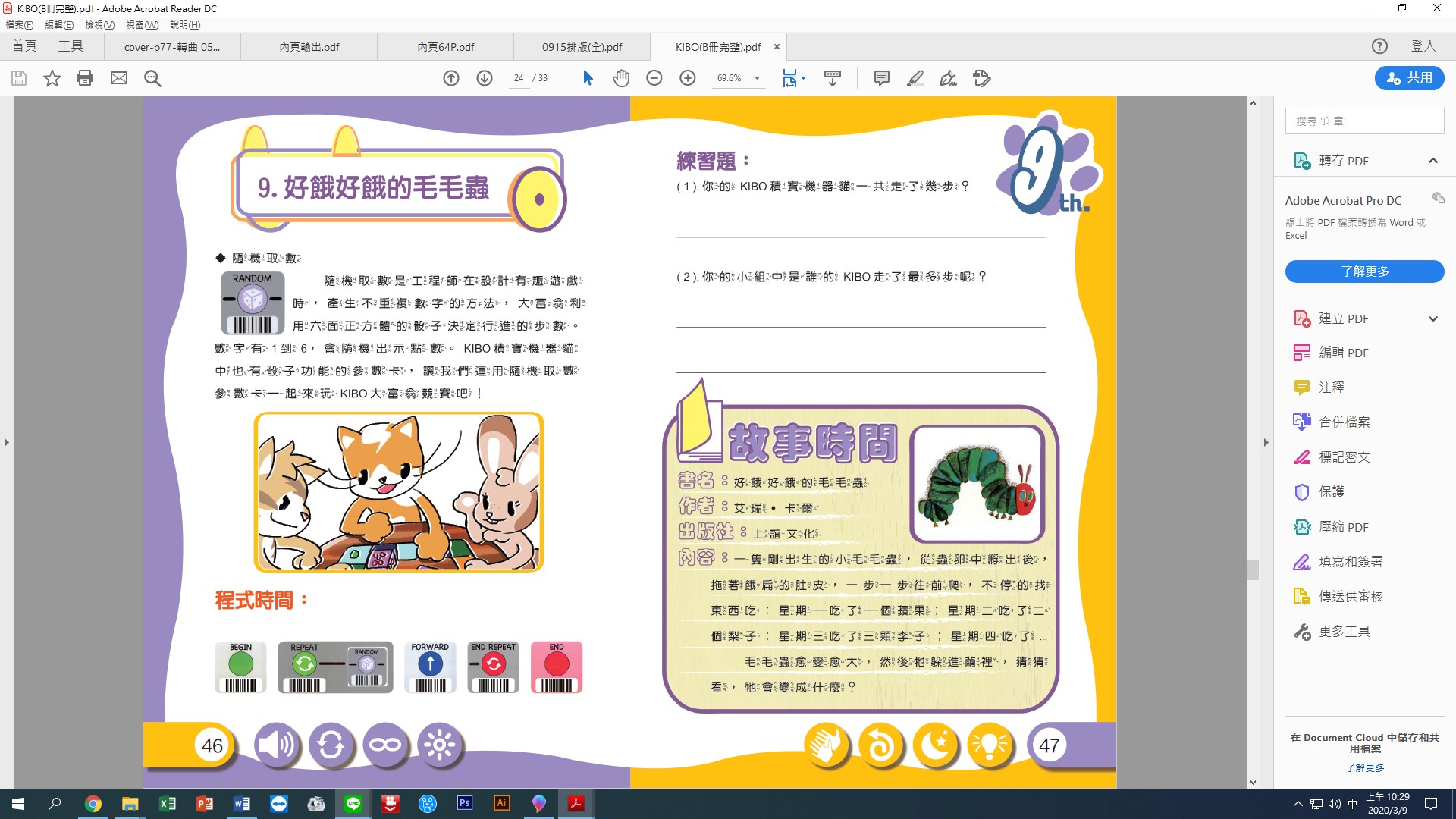The image size is (1456, 819).
Task: Switch to the 首頁 Home tab
Action: click(24, 46)
